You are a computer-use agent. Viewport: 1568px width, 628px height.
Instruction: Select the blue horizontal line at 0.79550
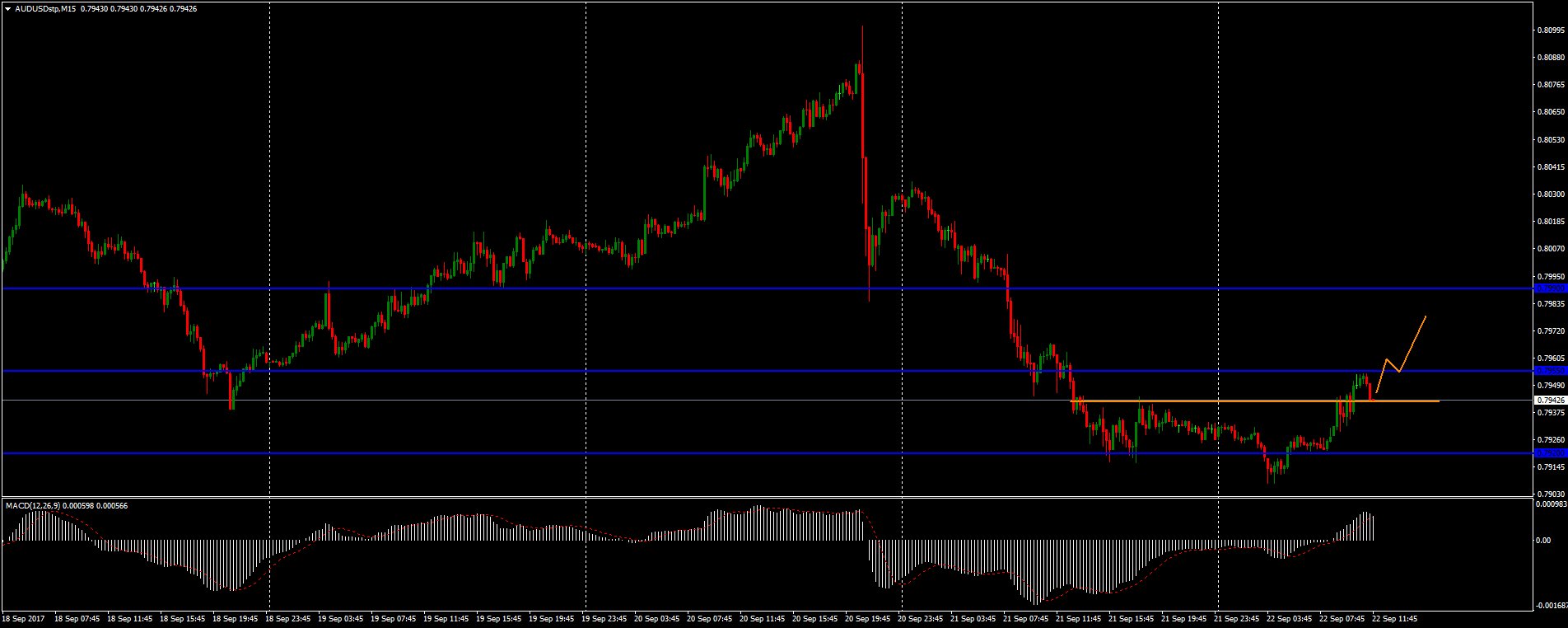(x=767, y=371)
